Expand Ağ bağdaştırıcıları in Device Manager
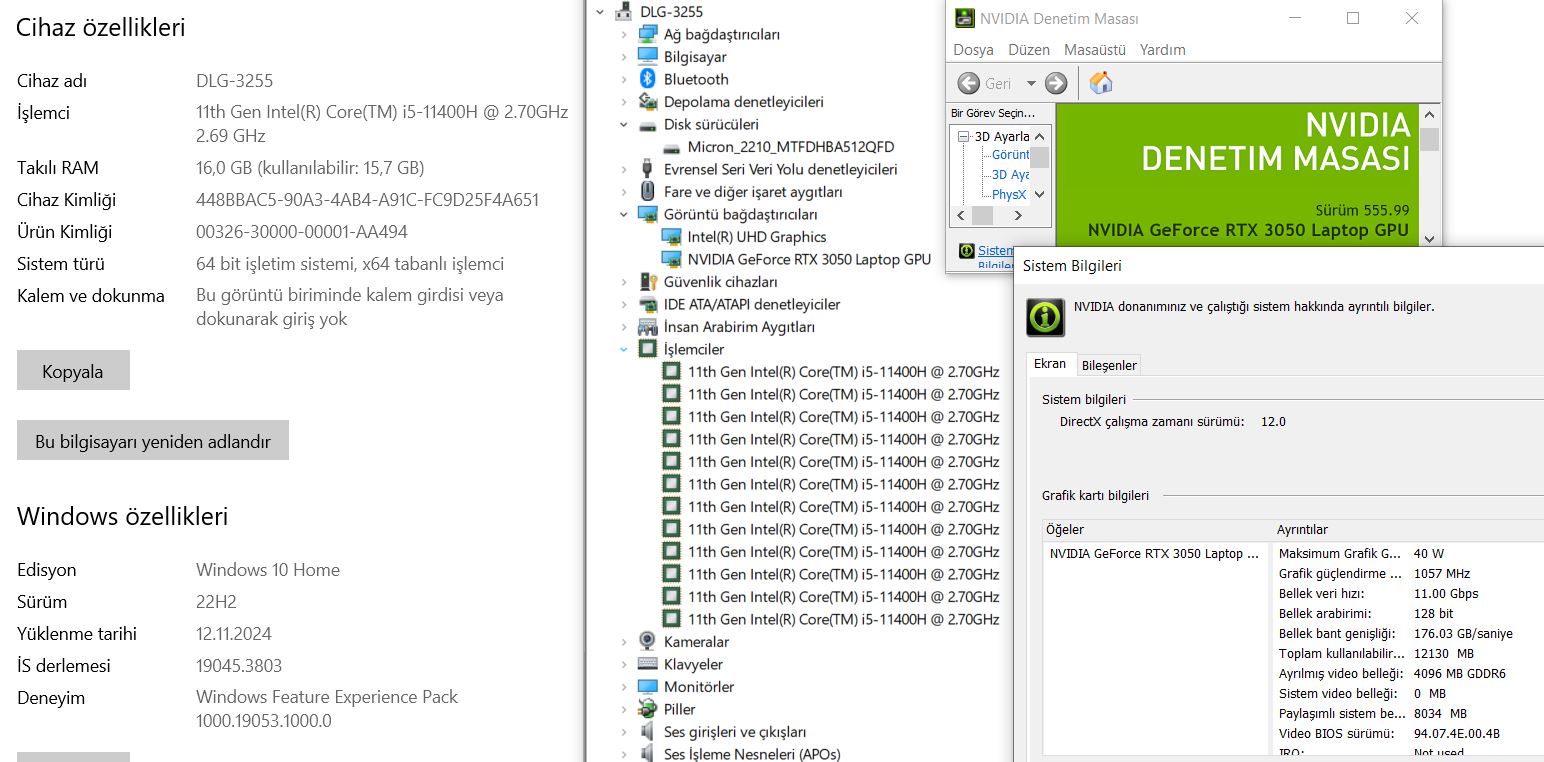The width and height of the screenshot is (1544, 762). click(x=624, y=34)
